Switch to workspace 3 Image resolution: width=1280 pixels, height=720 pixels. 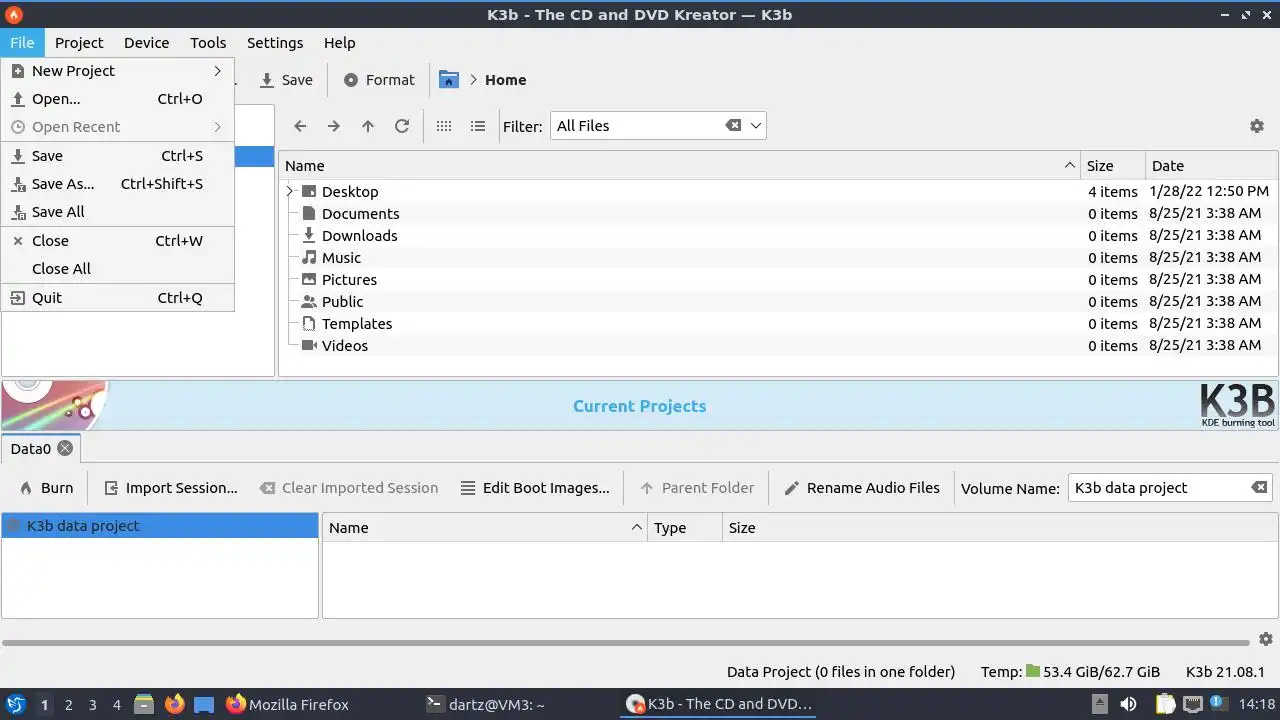pos(92,705)
